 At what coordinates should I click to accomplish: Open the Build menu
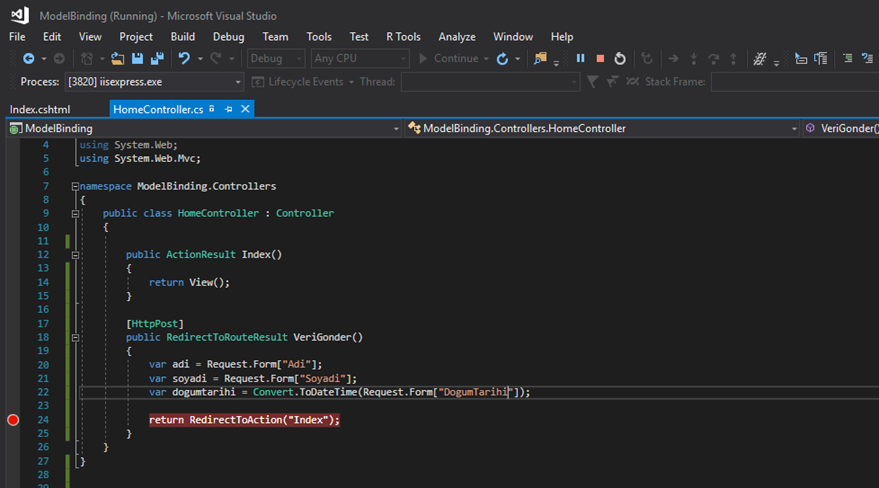click(x=183, y=36)
